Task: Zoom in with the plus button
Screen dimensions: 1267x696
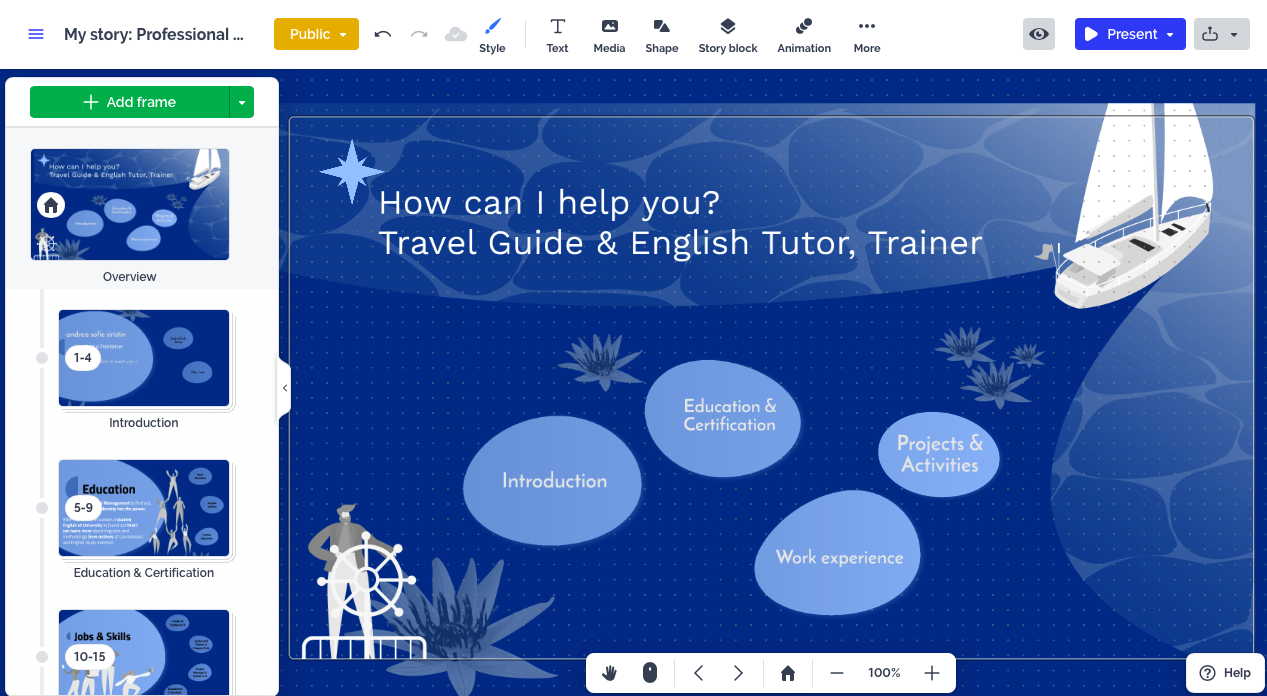Action: pyautogui.click(x=932, y=673)
